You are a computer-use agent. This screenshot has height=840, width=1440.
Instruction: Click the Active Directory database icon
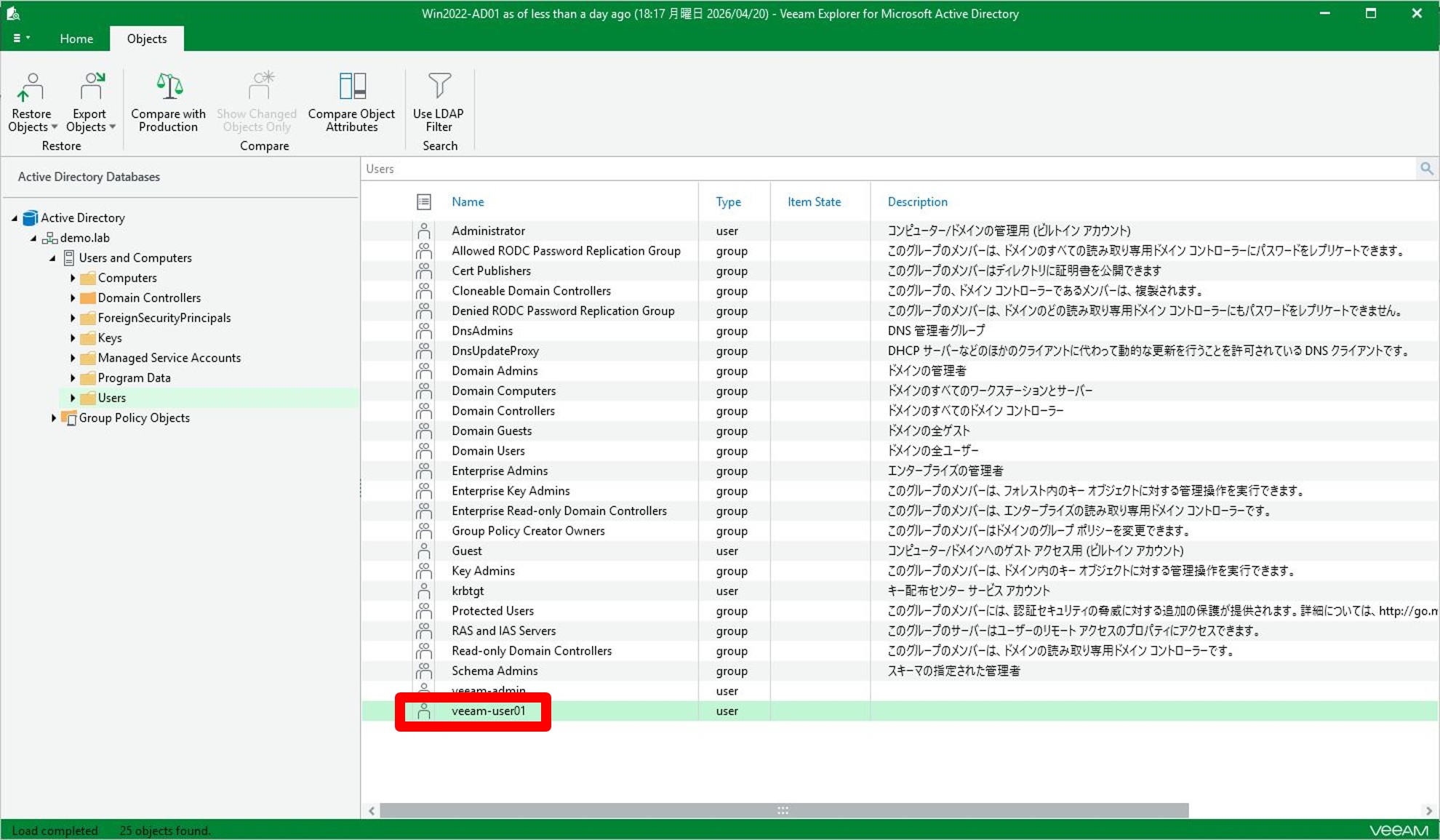click(x=31, y=217)
